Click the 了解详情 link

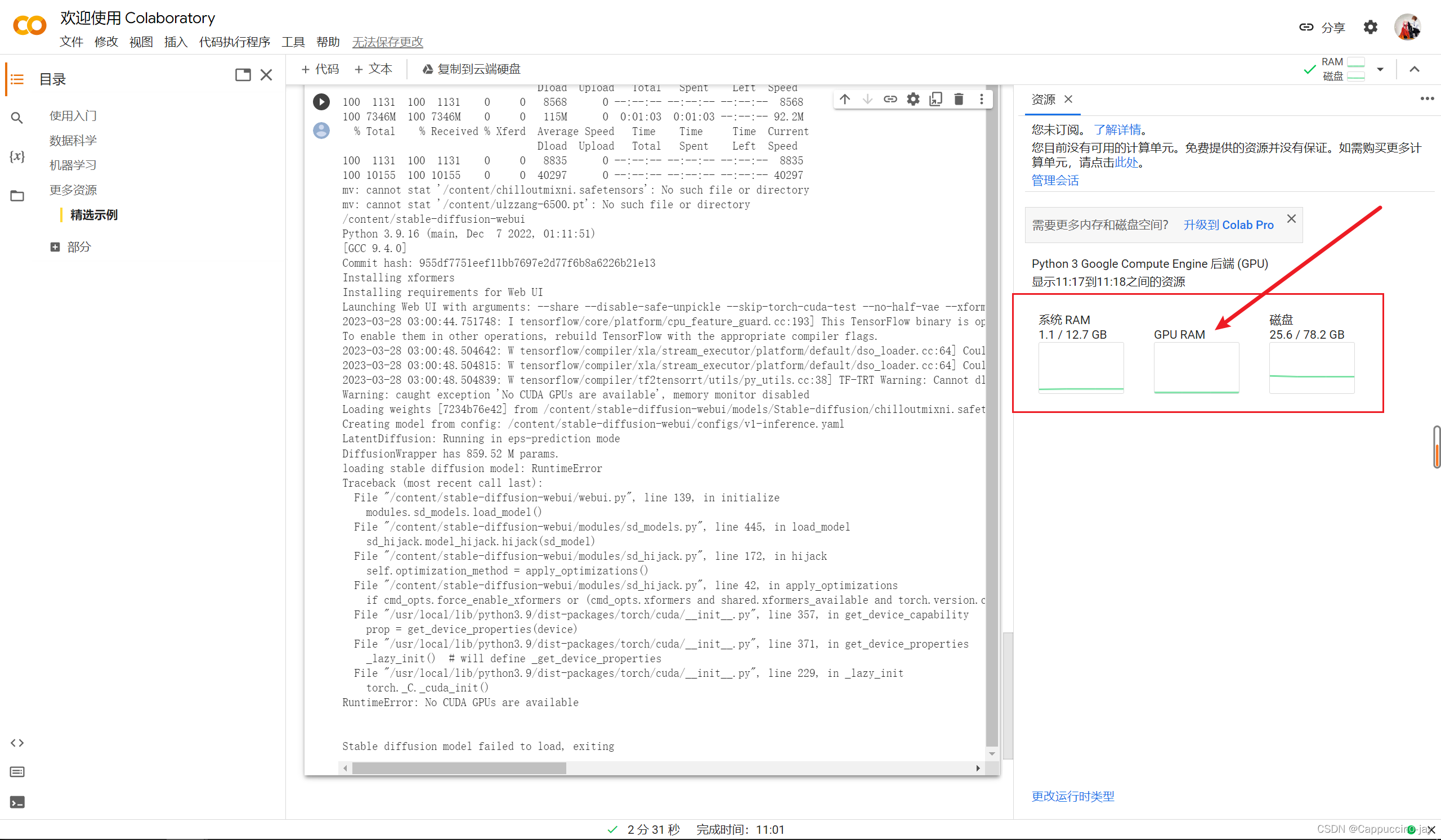(x=1117, y=130)
